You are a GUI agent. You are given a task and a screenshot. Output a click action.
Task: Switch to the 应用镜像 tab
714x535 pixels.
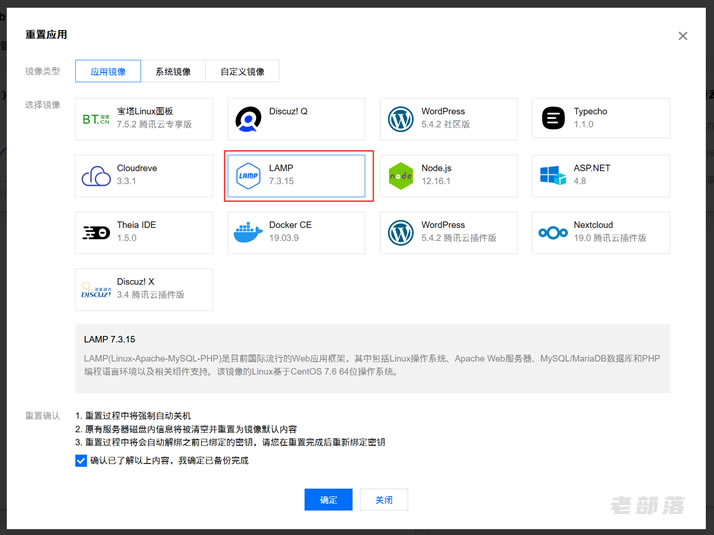pyautogui.click(x=108, y=71)
